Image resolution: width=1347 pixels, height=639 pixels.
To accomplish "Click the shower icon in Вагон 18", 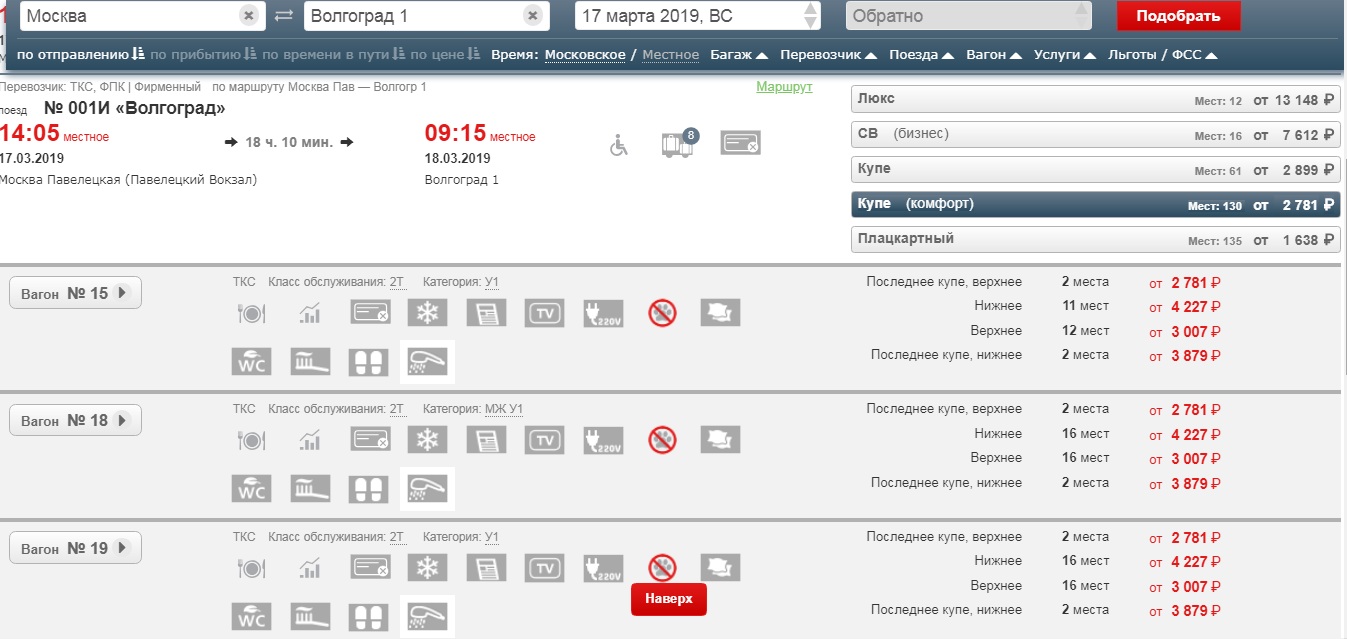I will (x=427, y=489).
